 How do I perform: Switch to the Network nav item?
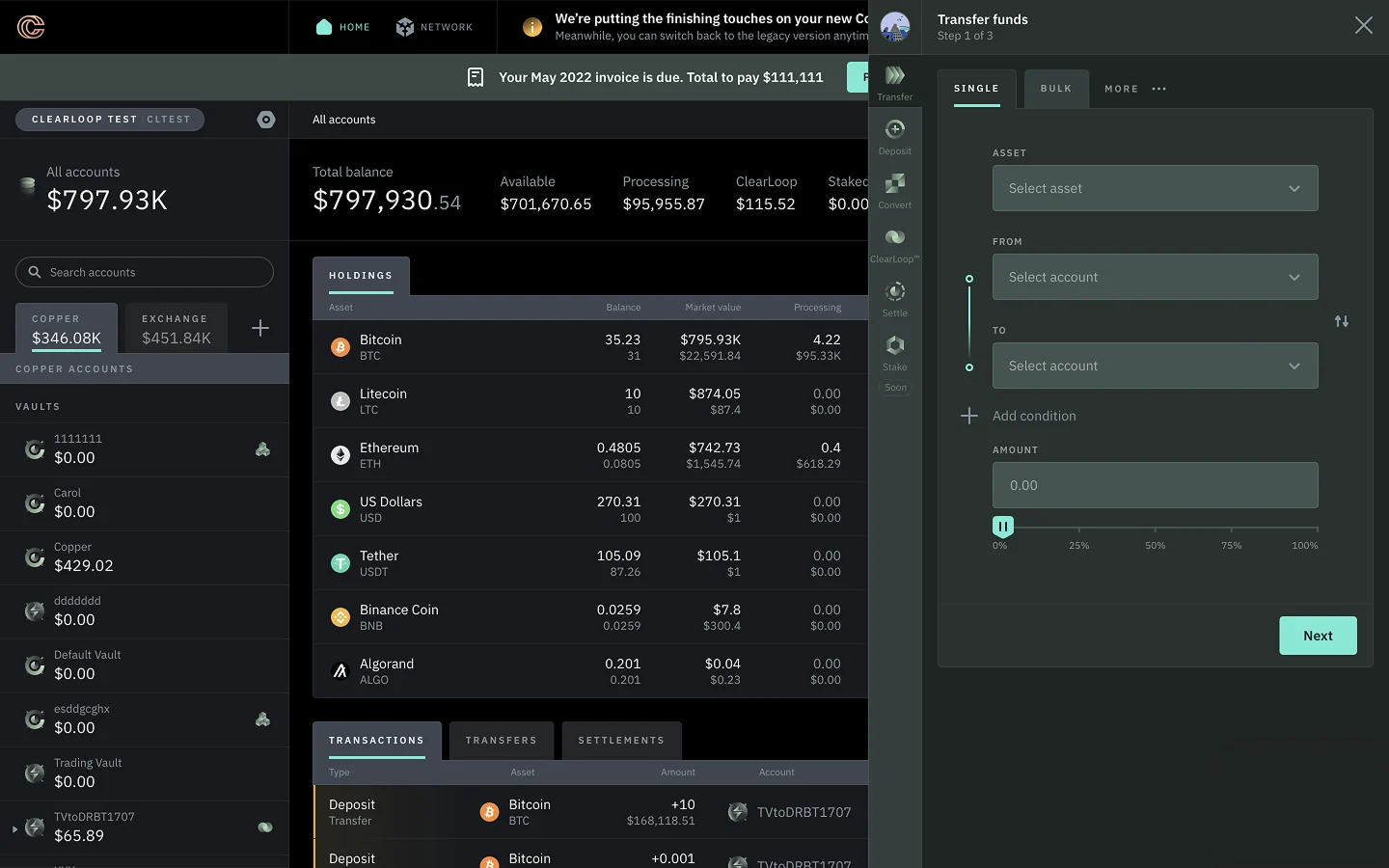pos(434,27)
